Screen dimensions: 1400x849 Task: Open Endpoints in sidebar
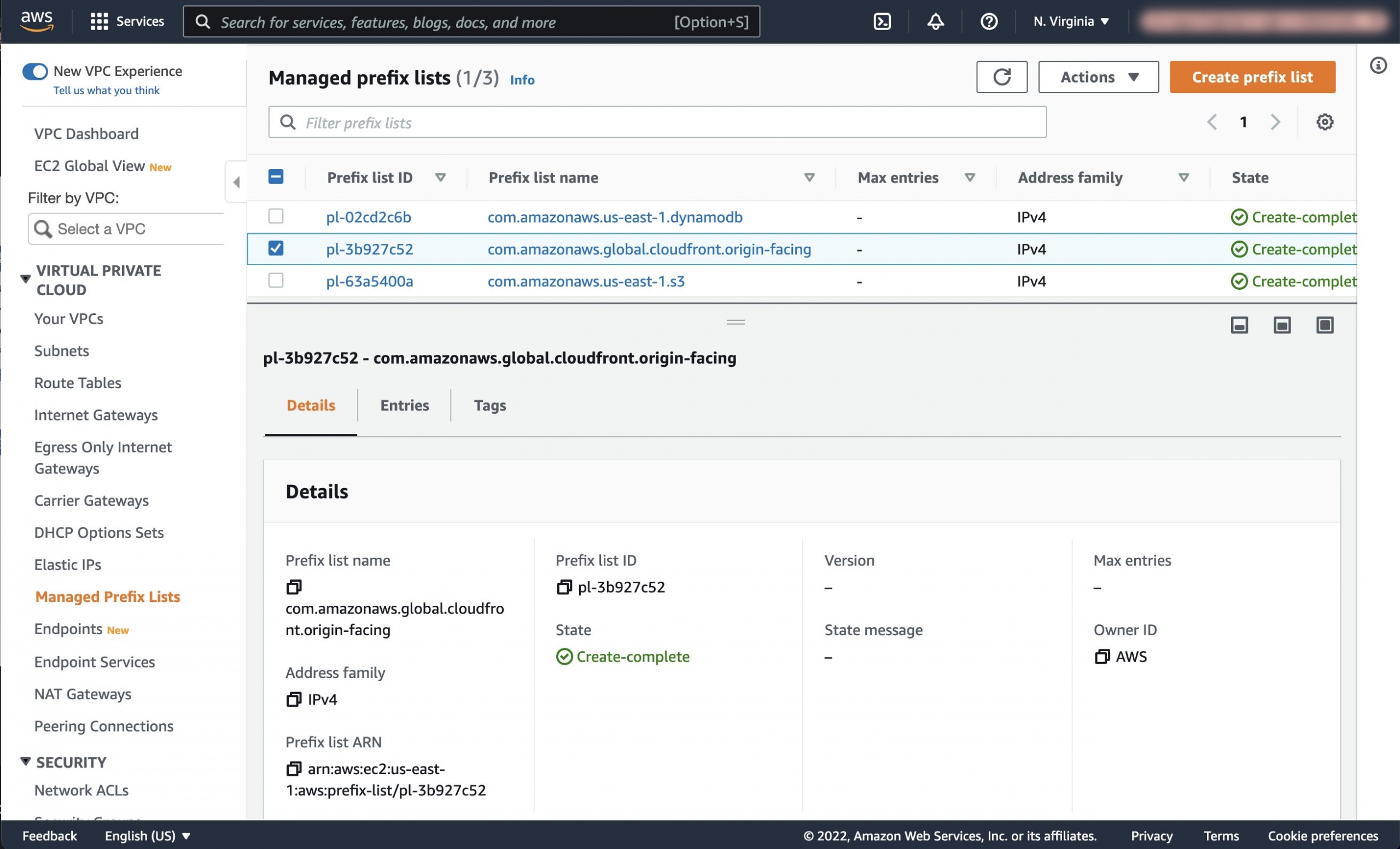tap(68, 629)
